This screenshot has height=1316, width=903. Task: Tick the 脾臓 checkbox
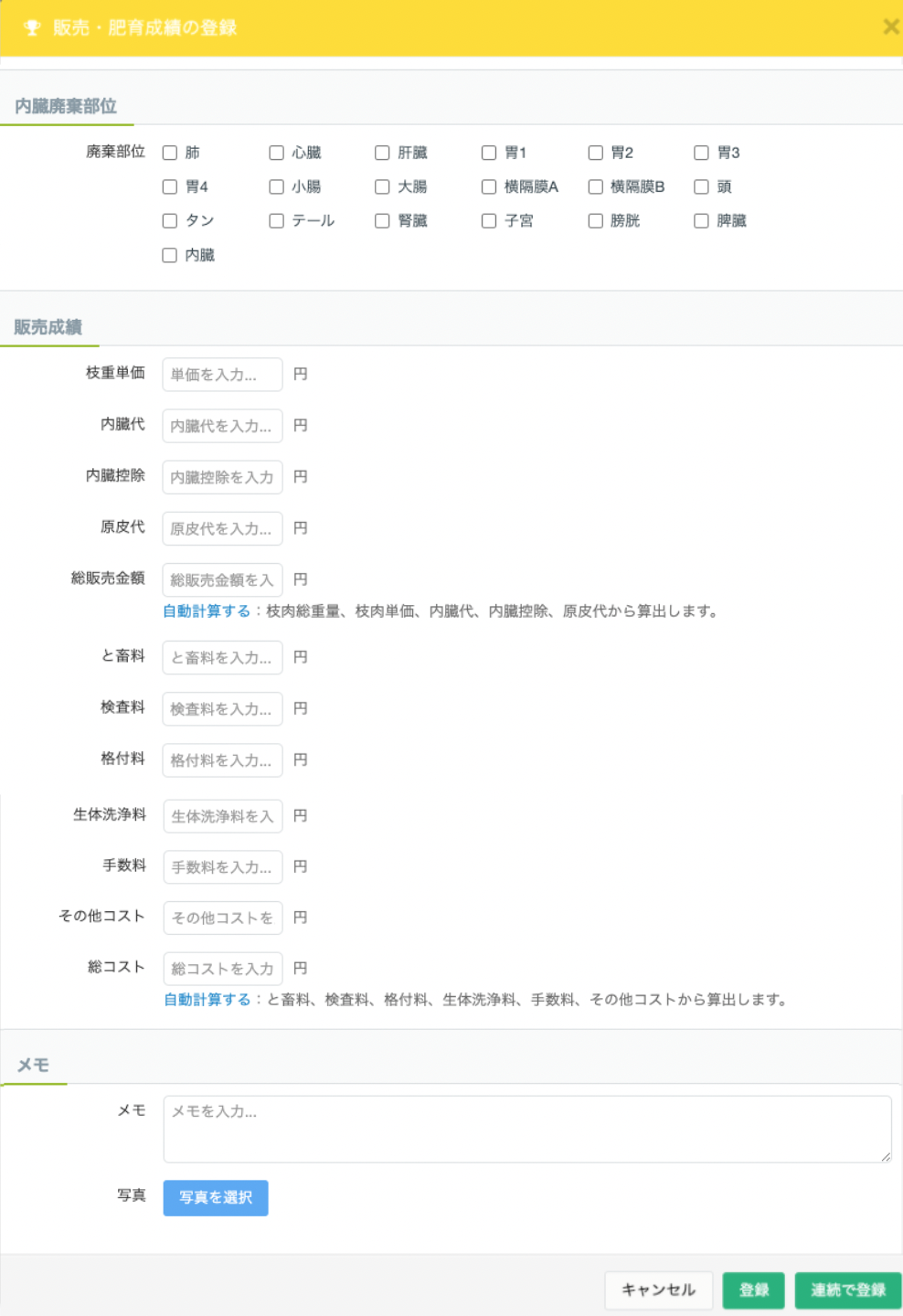tap(701, 220)
